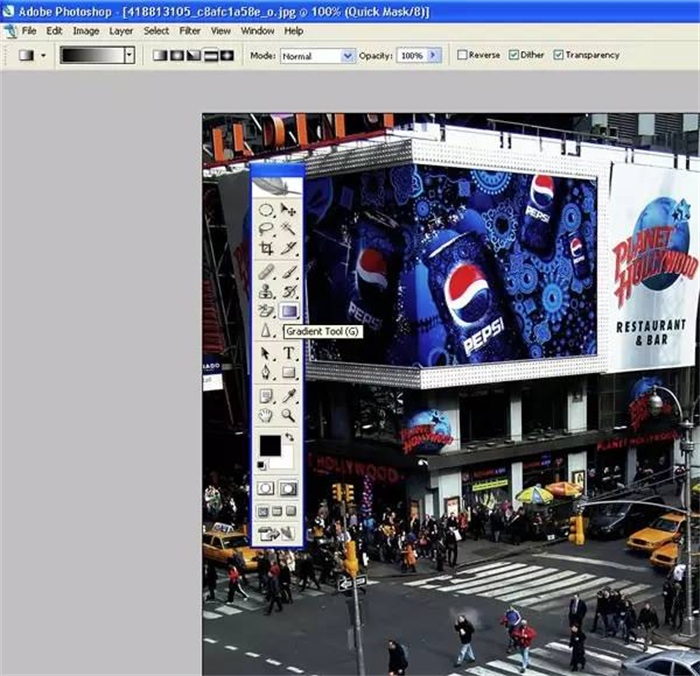Click the toolbox palette blue title bar

coord(277,170)
